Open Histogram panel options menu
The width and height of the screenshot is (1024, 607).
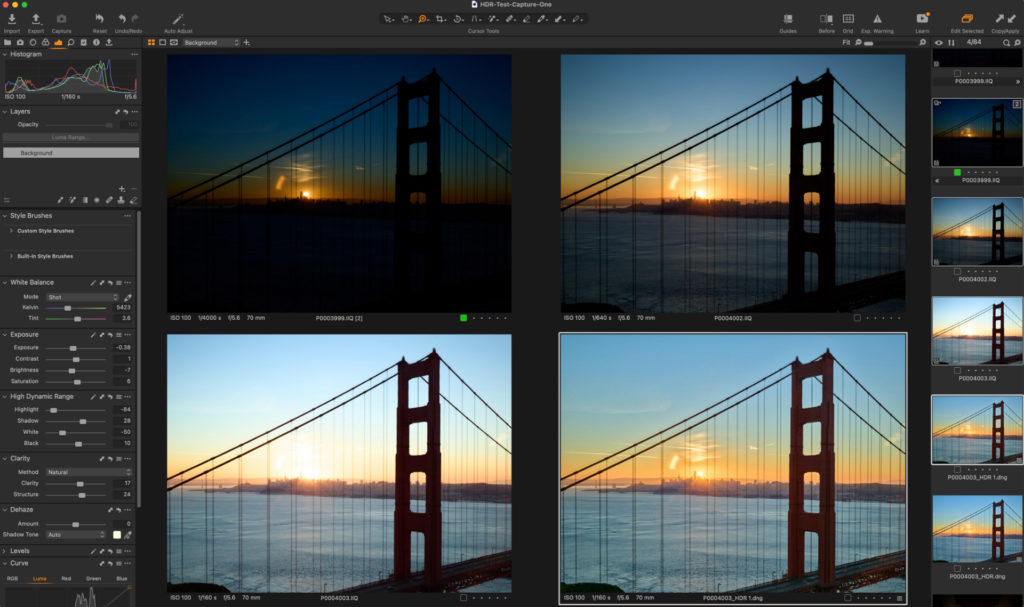[134, 54]
